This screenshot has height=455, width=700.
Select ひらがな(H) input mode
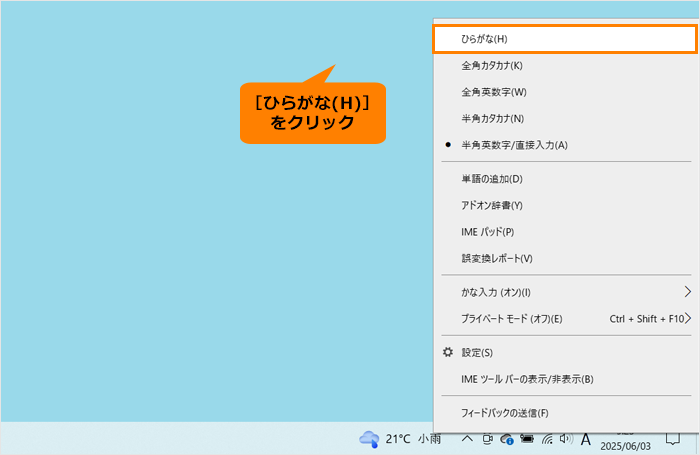[x=565, y=39]
